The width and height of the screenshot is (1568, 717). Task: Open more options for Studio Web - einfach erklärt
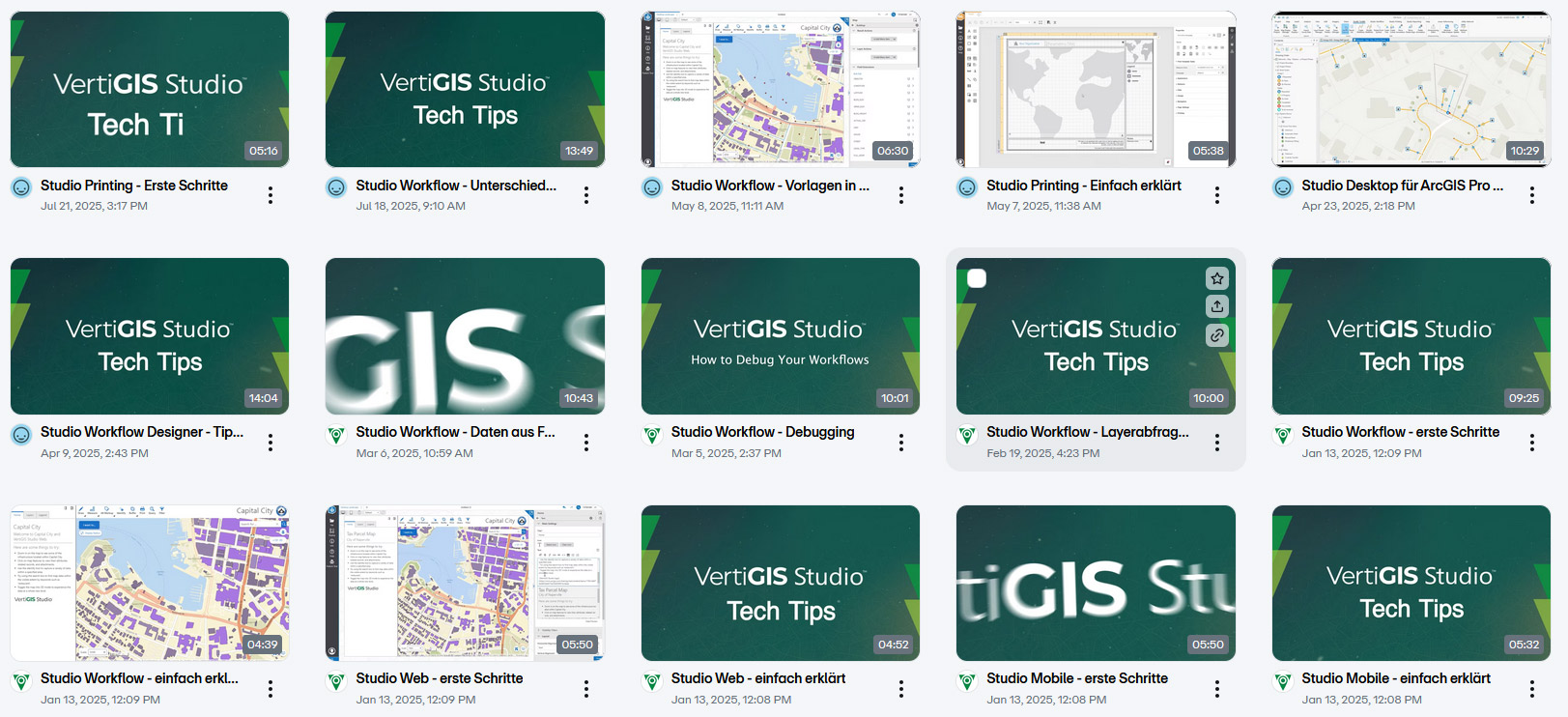pyautogui.click(x=901, y=689)
